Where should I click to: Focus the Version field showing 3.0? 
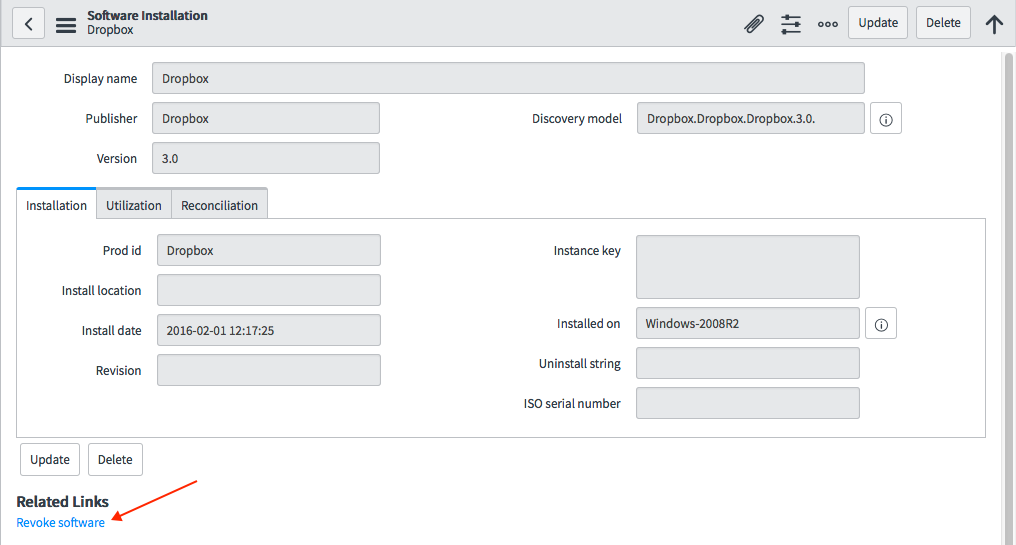pyautogui.click(x=266, y=158)
